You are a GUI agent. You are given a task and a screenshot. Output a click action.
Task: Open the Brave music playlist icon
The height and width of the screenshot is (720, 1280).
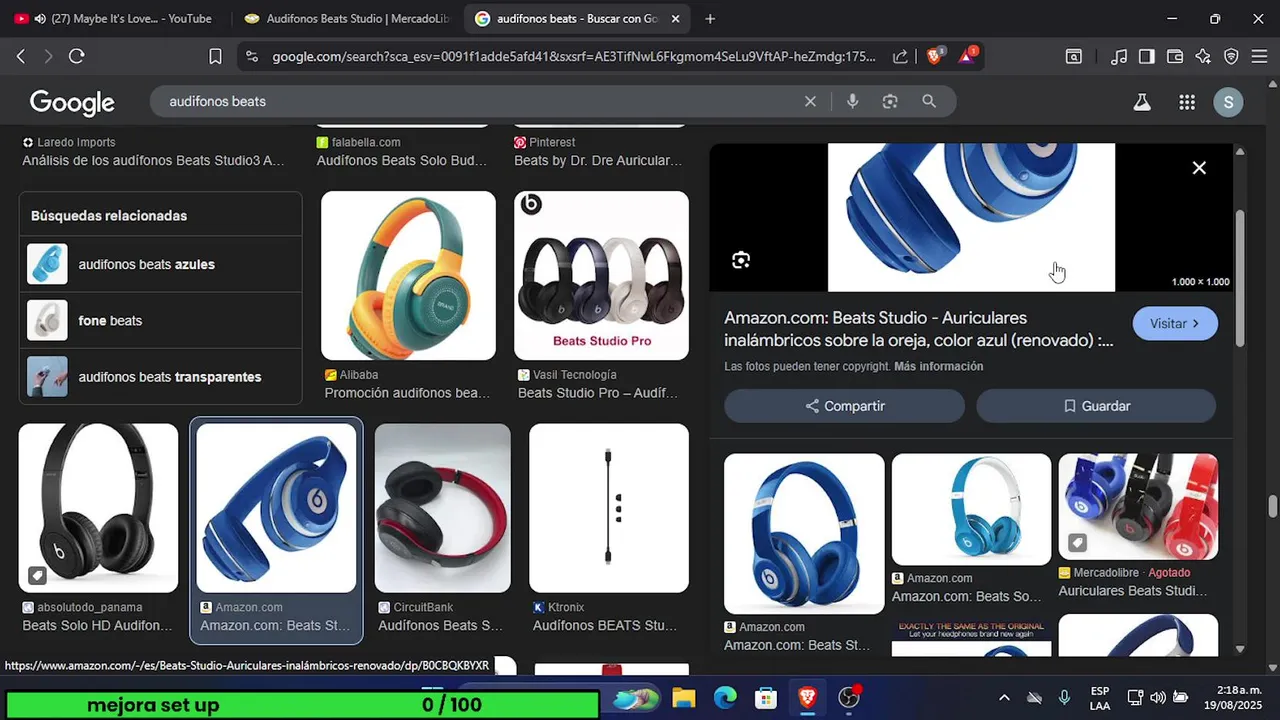(1119, 57)
